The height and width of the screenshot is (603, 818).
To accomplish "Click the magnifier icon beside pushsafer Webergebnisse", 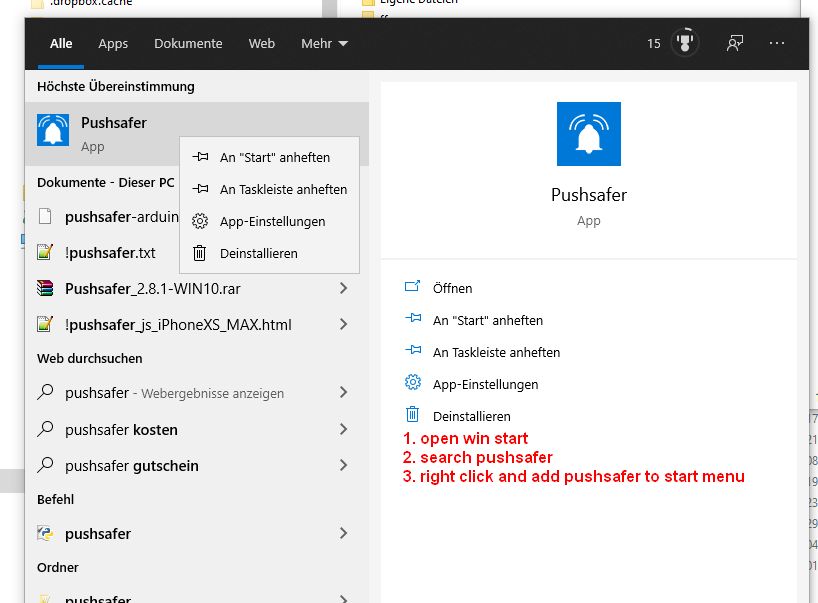I will [x=45, y=391].
